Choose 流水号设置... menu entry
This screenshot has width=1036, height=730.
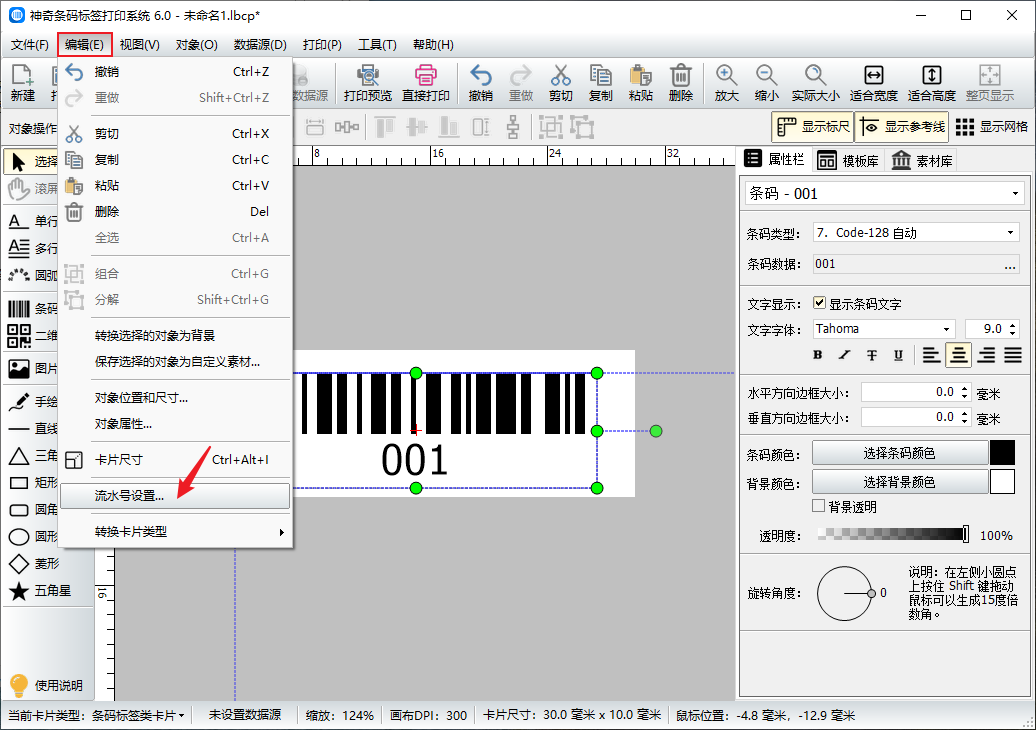click(x=175, y=495)
